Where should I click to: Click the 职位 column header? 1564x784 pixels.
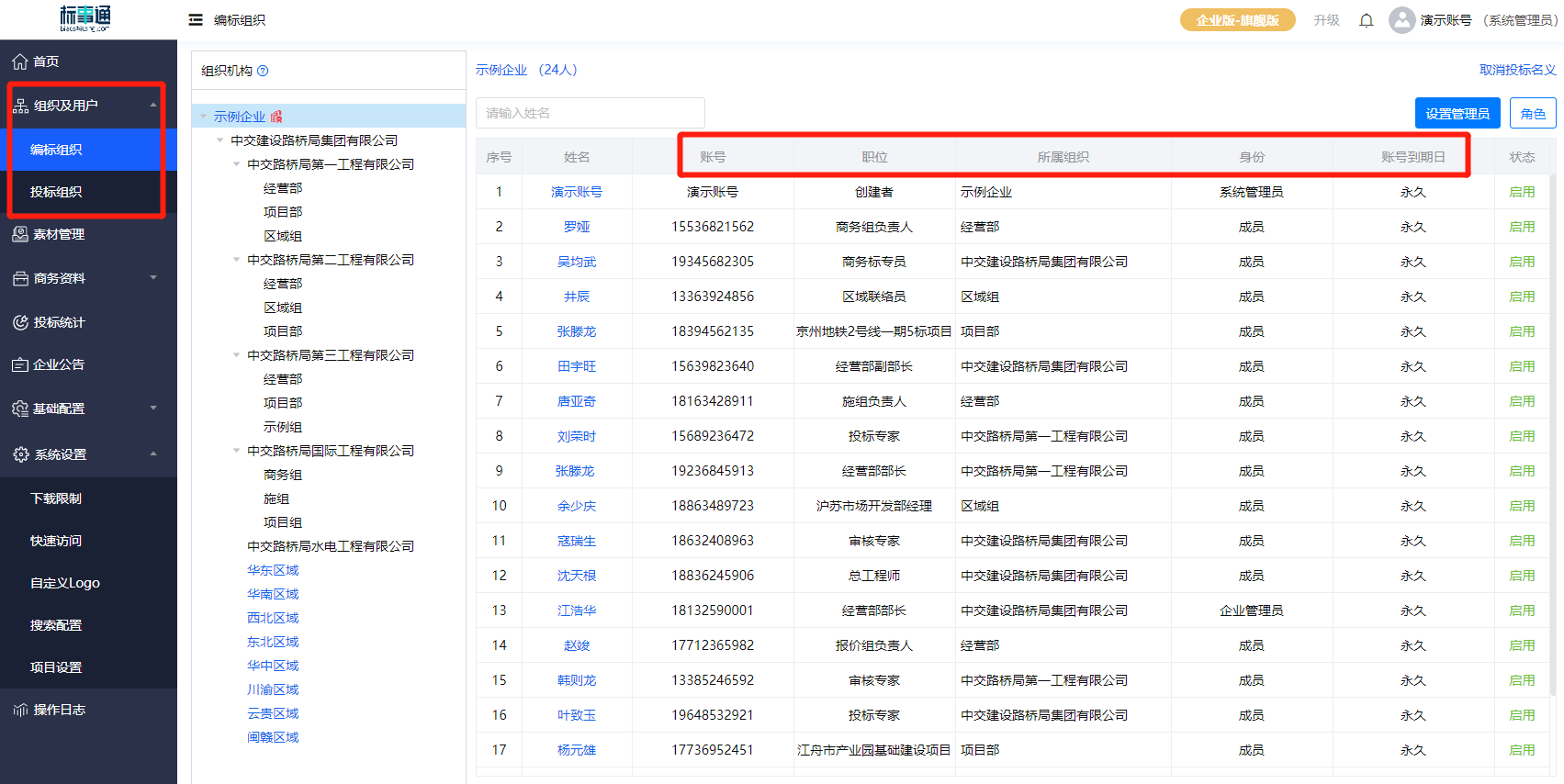pyautogui.click(x=874, y=157)
